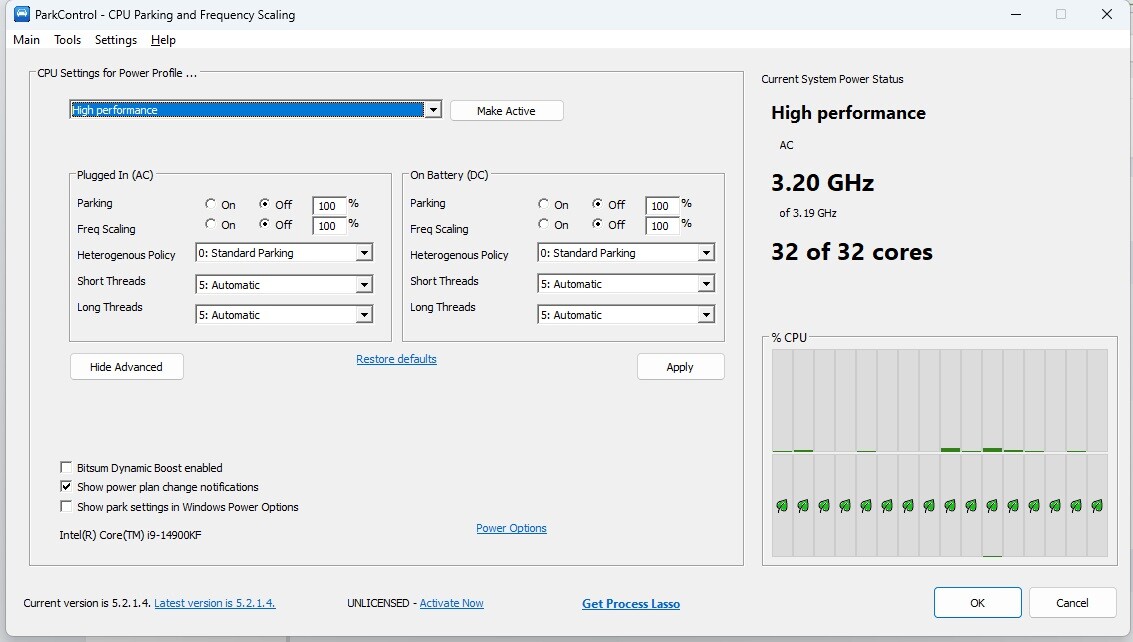The image size is (1133, 642).
Task: Apply the CPU settings
Action: coord(680,367)
